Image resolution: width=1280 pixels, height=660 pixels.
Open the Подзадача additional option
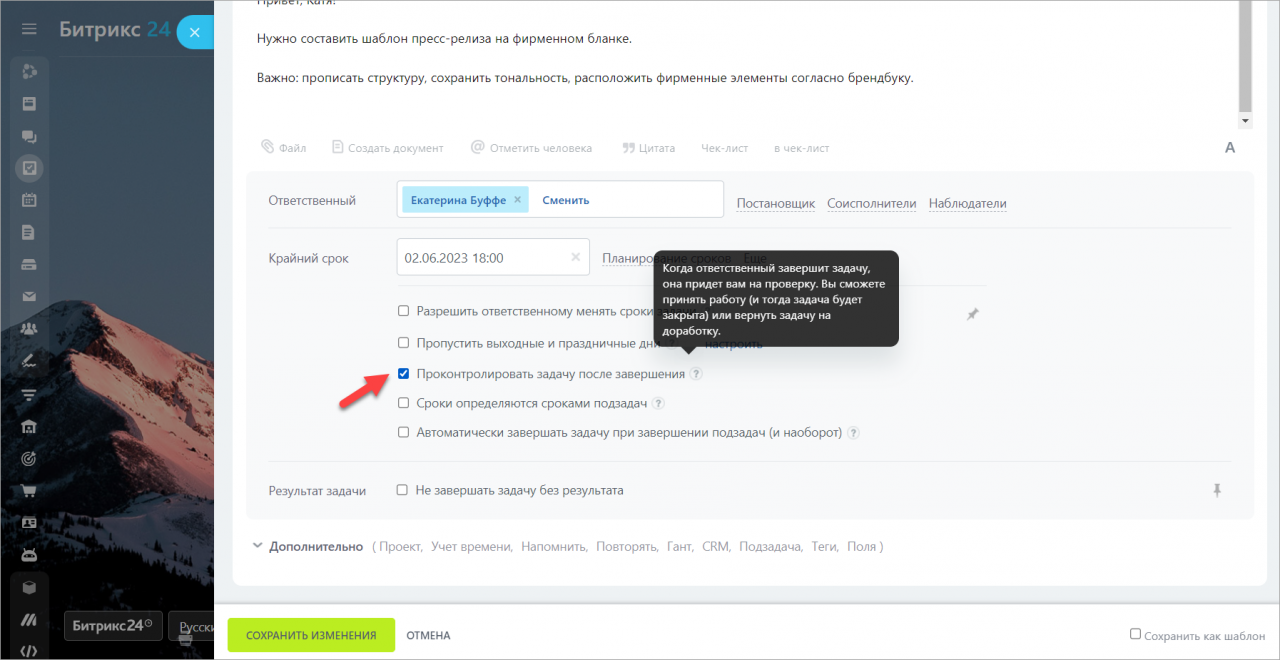771,547
